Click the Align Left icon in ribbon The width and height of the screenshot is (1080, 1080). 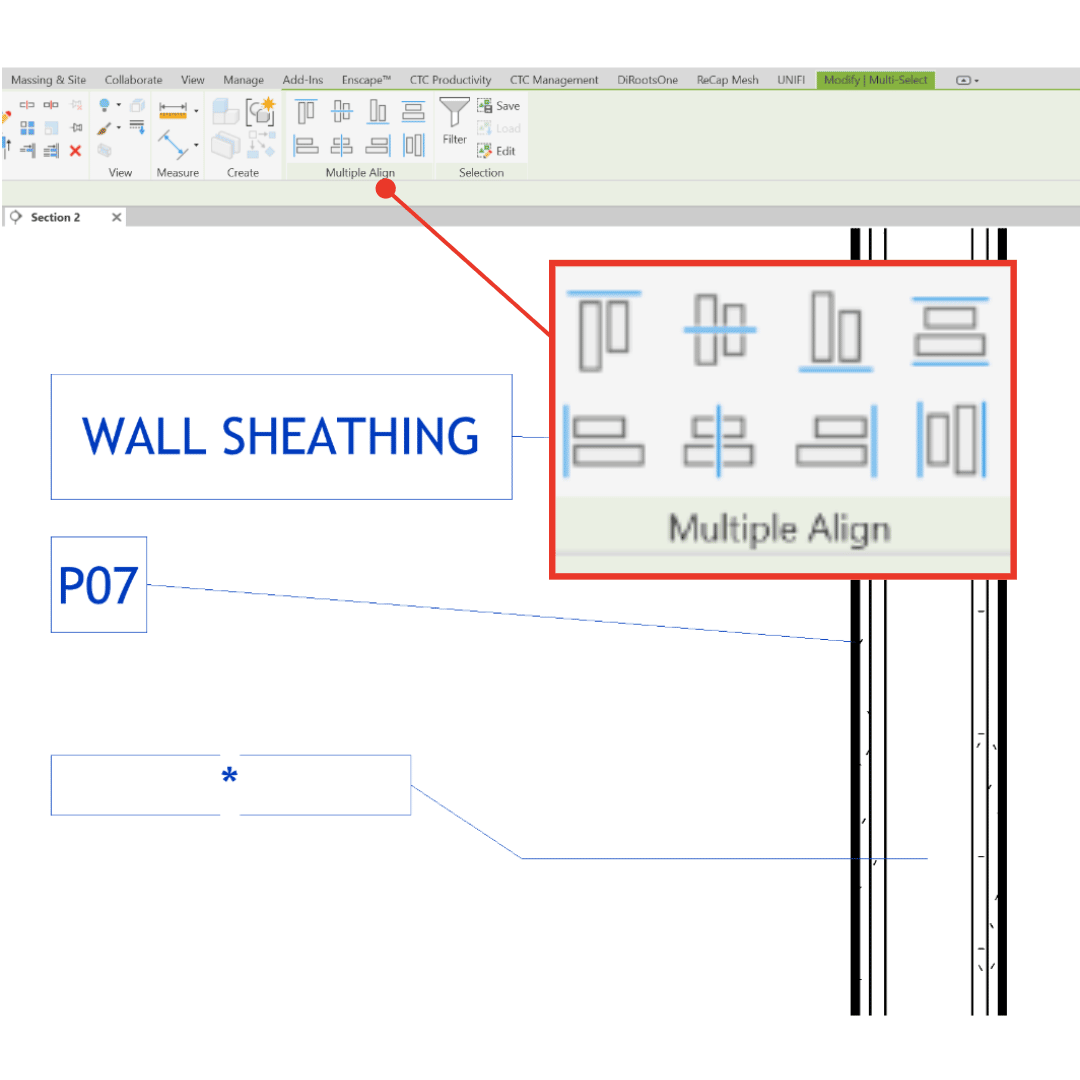tap(306, 146)
